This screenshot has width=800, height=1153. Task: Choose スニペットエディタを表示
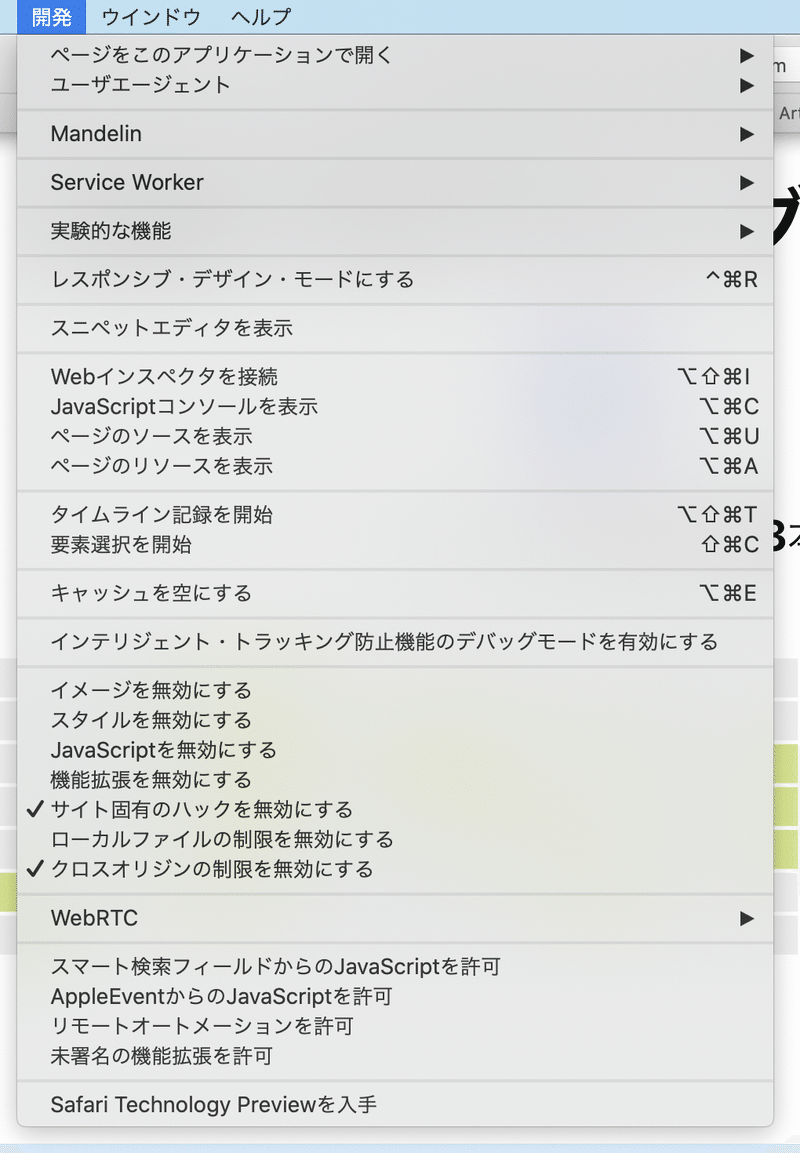coord(395,328)
